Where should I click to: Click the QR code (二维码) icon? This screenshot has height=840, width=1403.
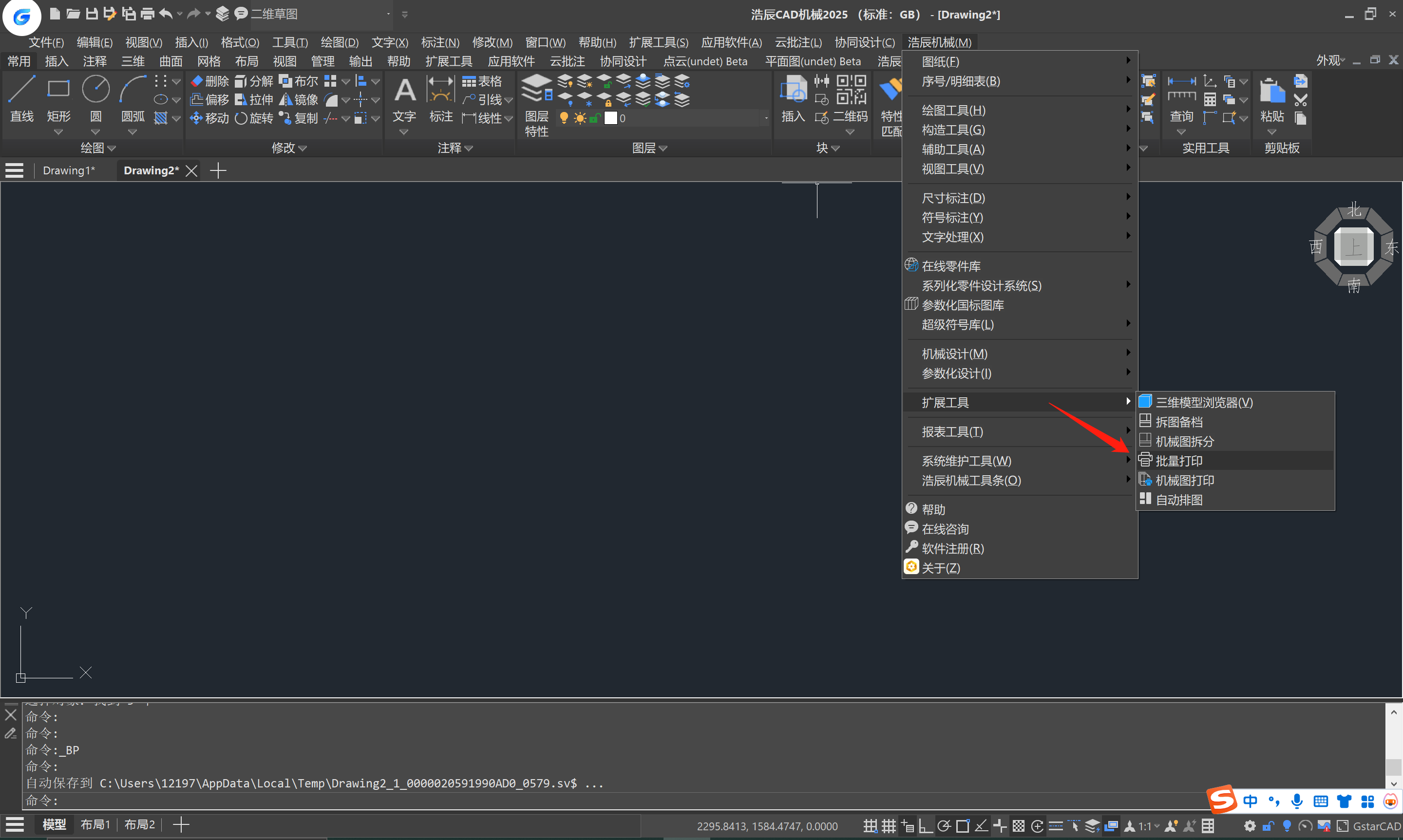pos(851,91)
